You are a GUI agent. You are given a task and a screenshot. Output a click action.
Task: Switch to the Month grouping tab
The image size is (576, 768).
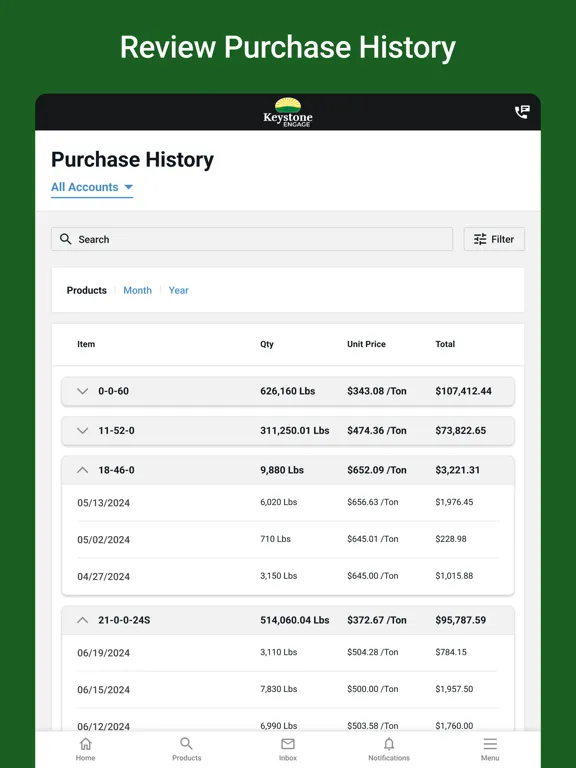coord(137,290)
